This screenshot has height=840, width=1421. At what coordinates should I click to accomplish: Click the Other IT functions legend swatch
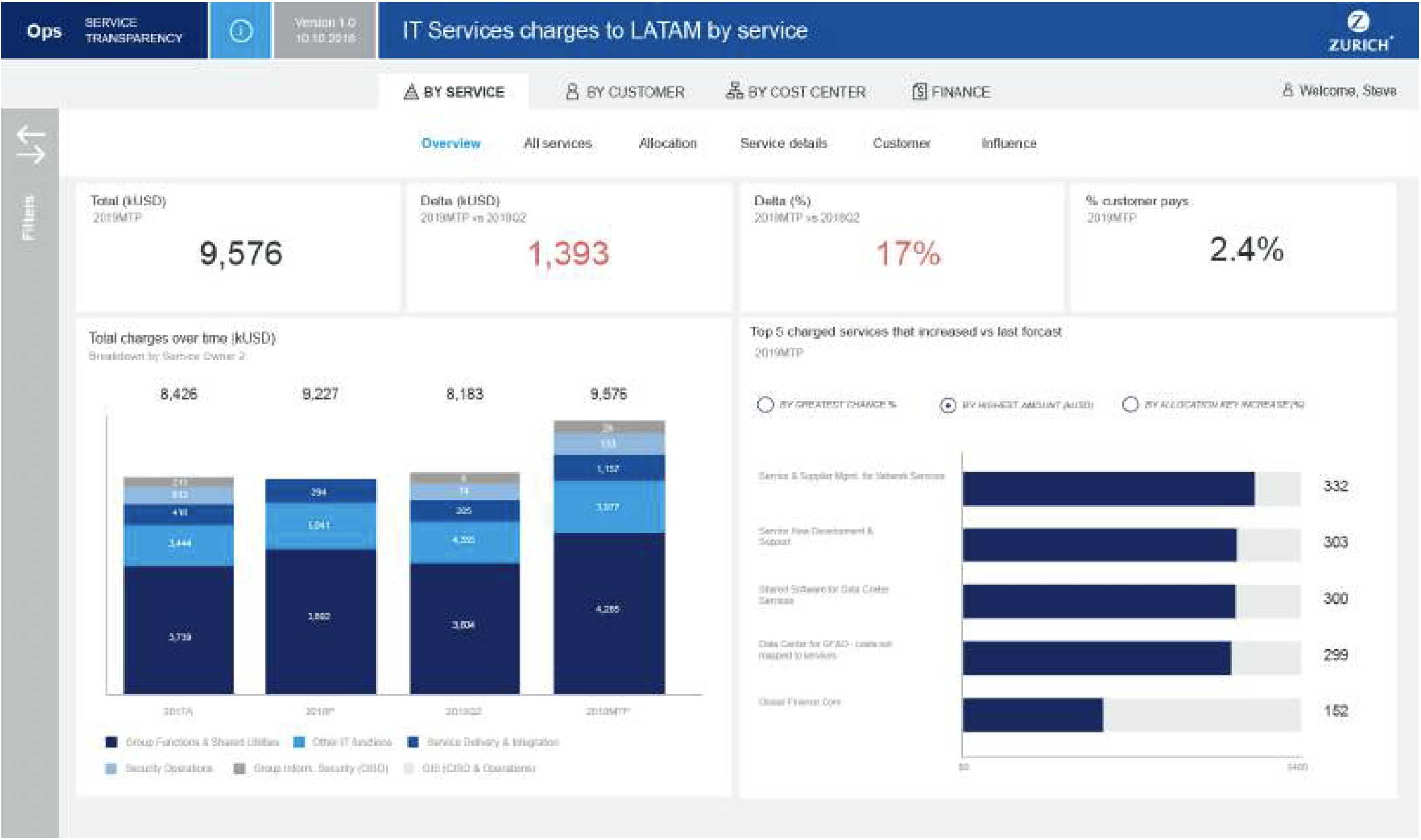coord(299,742)
